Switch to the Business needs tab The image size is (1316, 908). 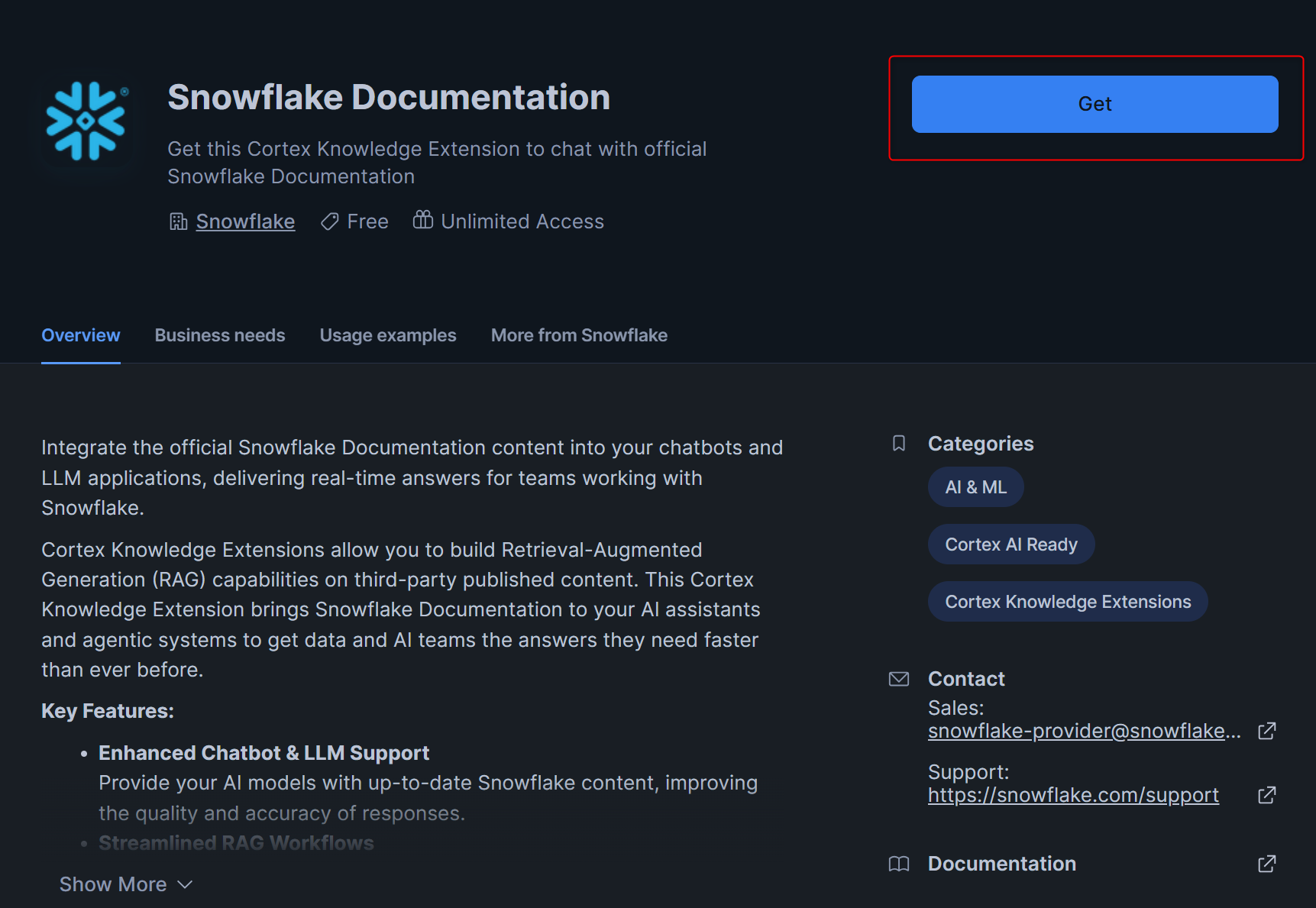coord(220,335)
